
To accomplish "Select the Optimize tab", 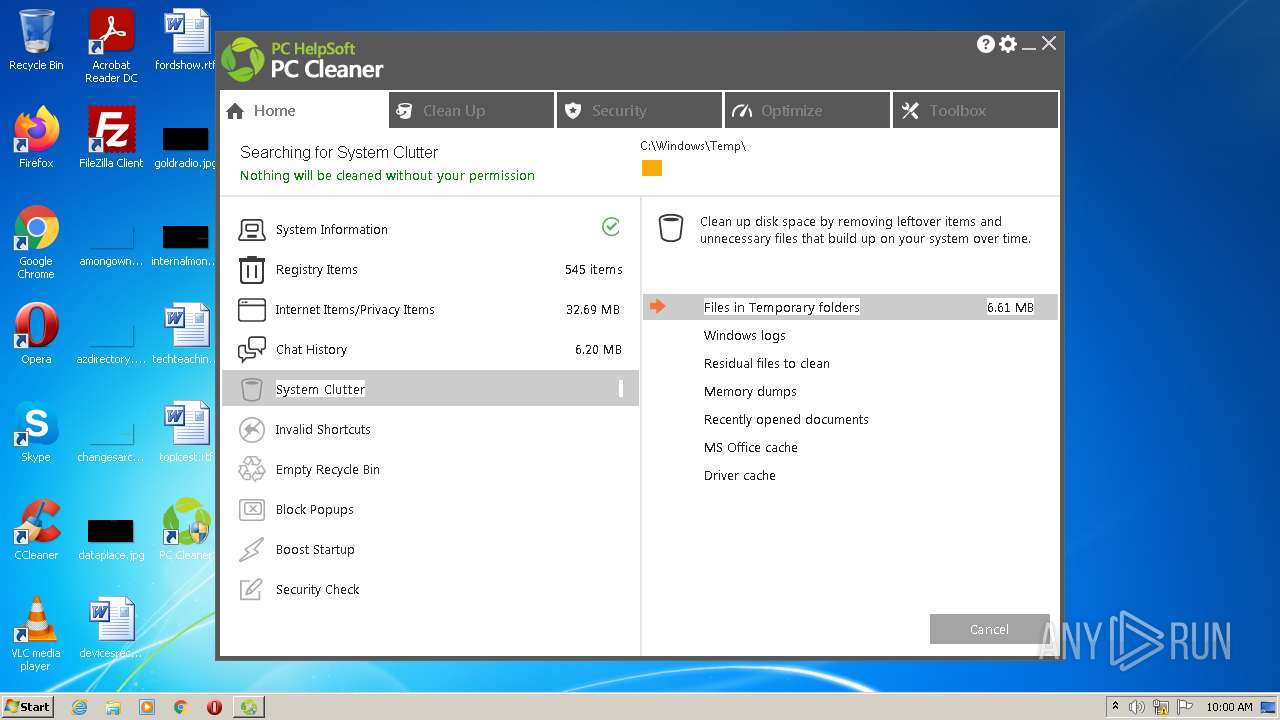I will (807, 110).
